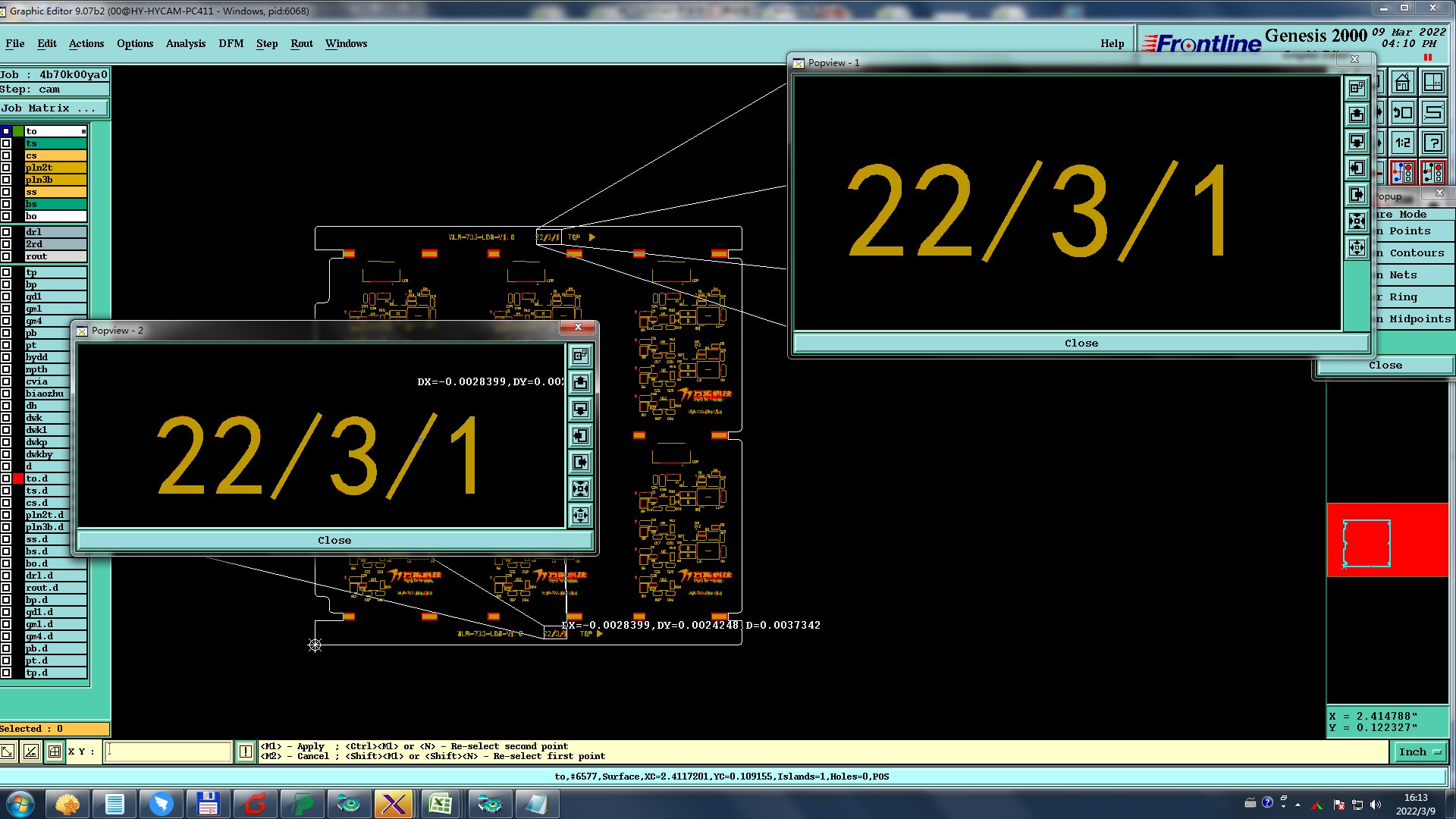Open the Analysis menu

(x=185, y=43)
